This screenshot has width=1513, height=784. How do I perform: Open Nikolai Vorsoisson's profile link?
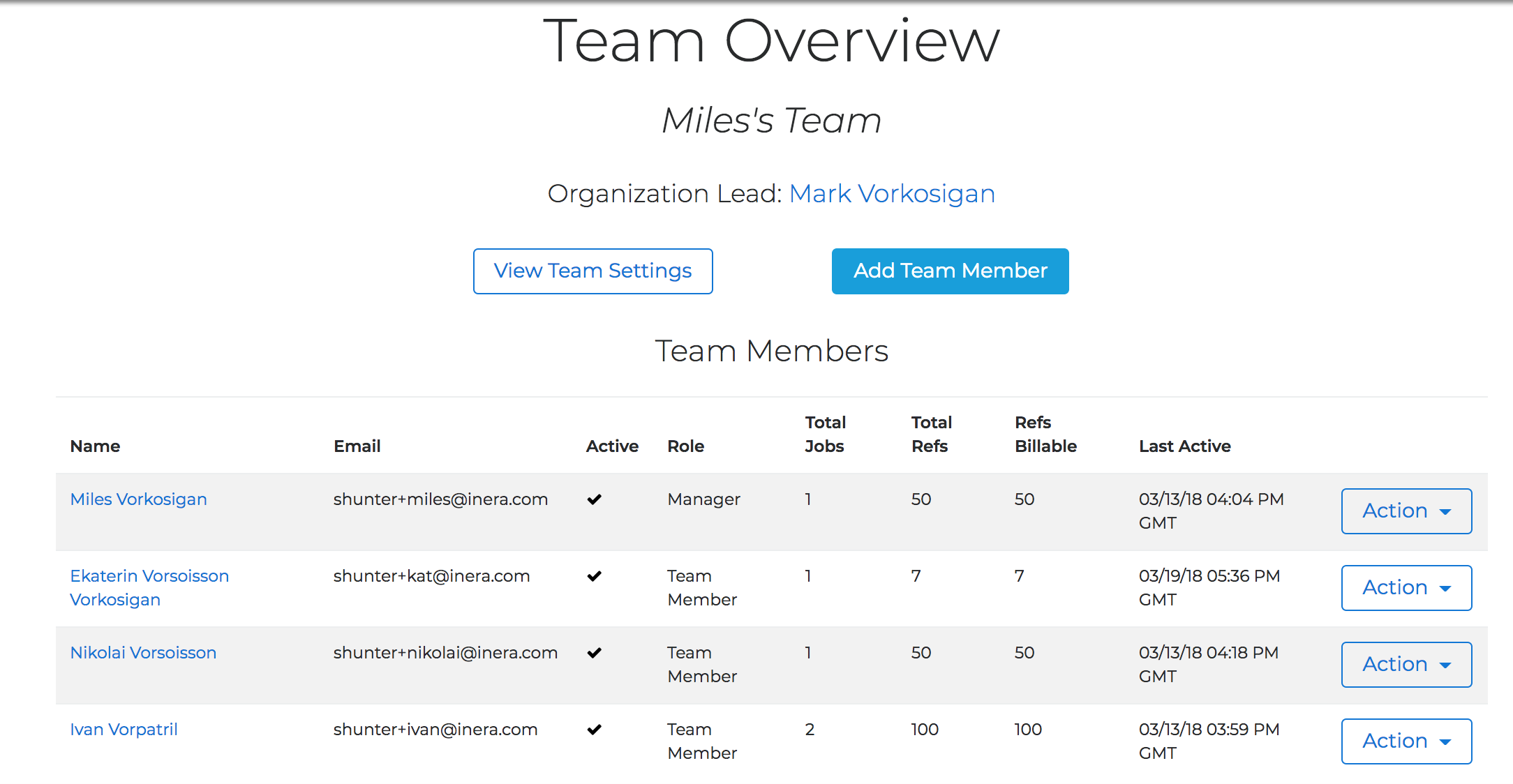143,653
